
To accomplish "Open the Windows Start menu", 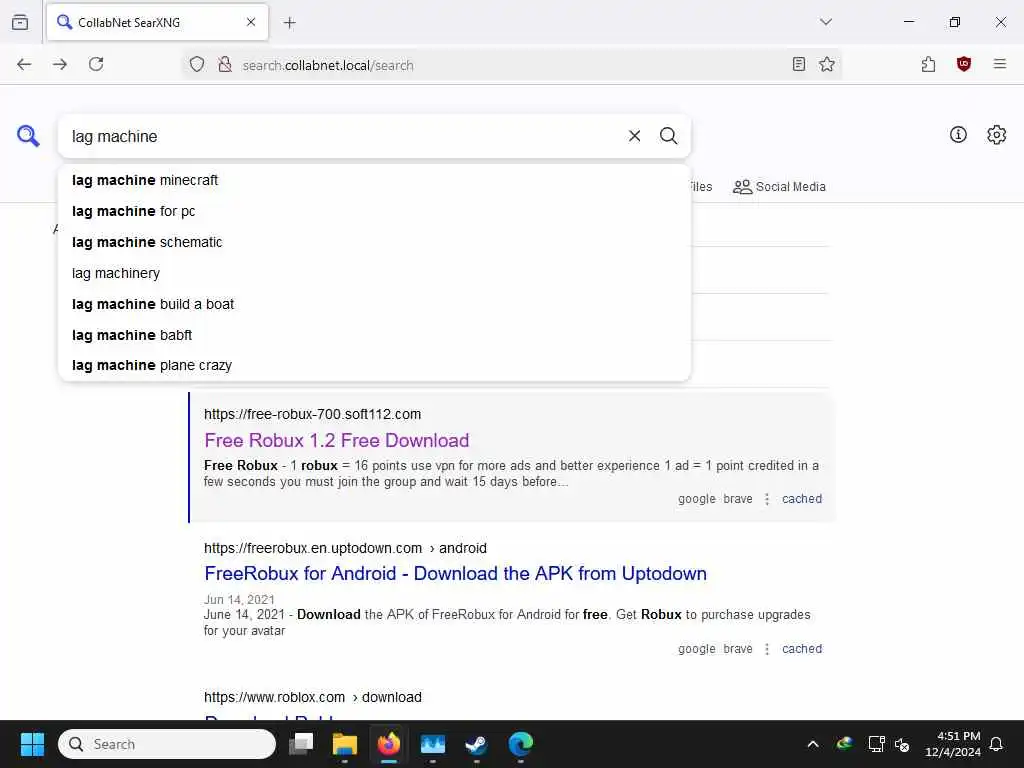I will (32, 744).
